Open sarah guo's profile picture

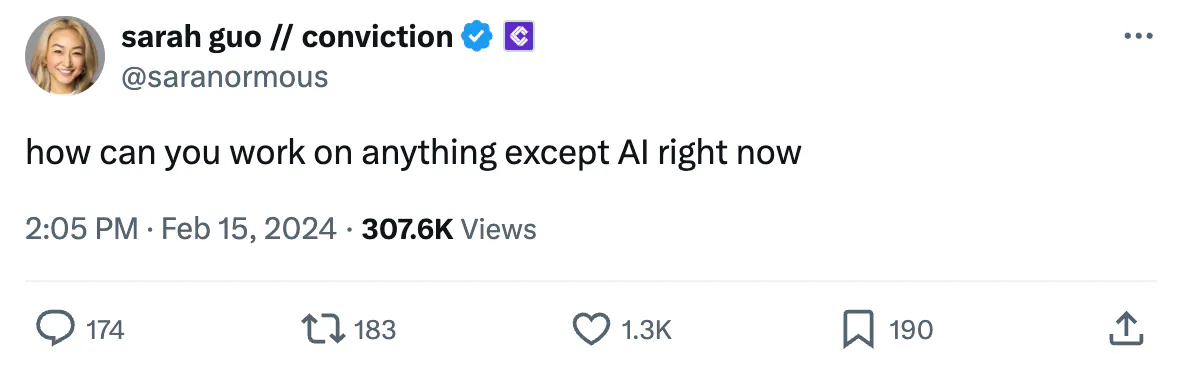[x=64, y=55]
